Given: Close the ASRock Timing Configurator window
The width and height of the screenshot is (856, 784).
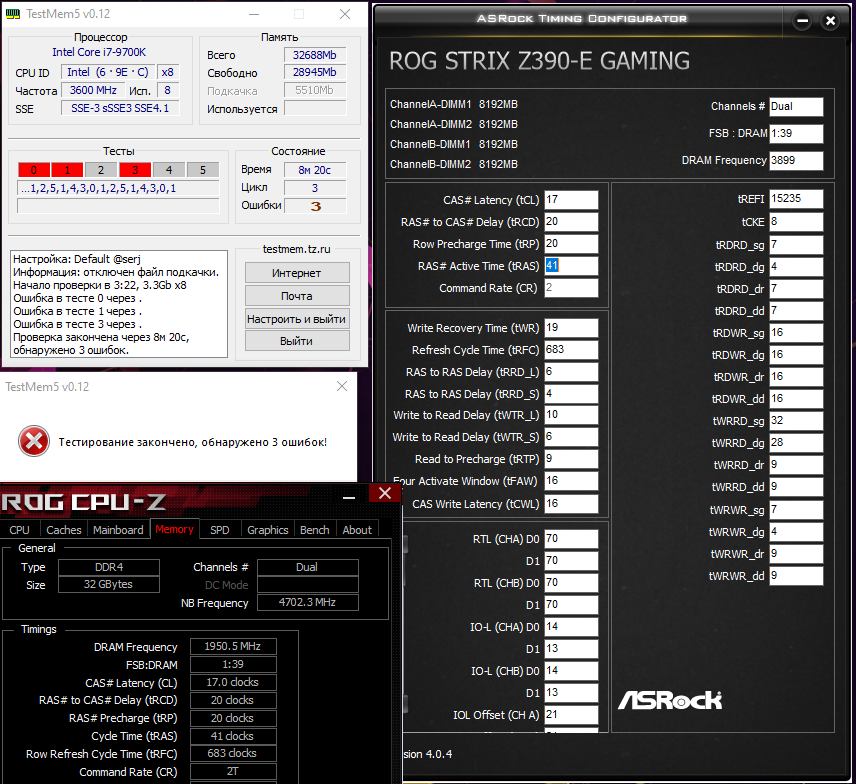Looking at the screenshot, I should click(x=830, y=21).
